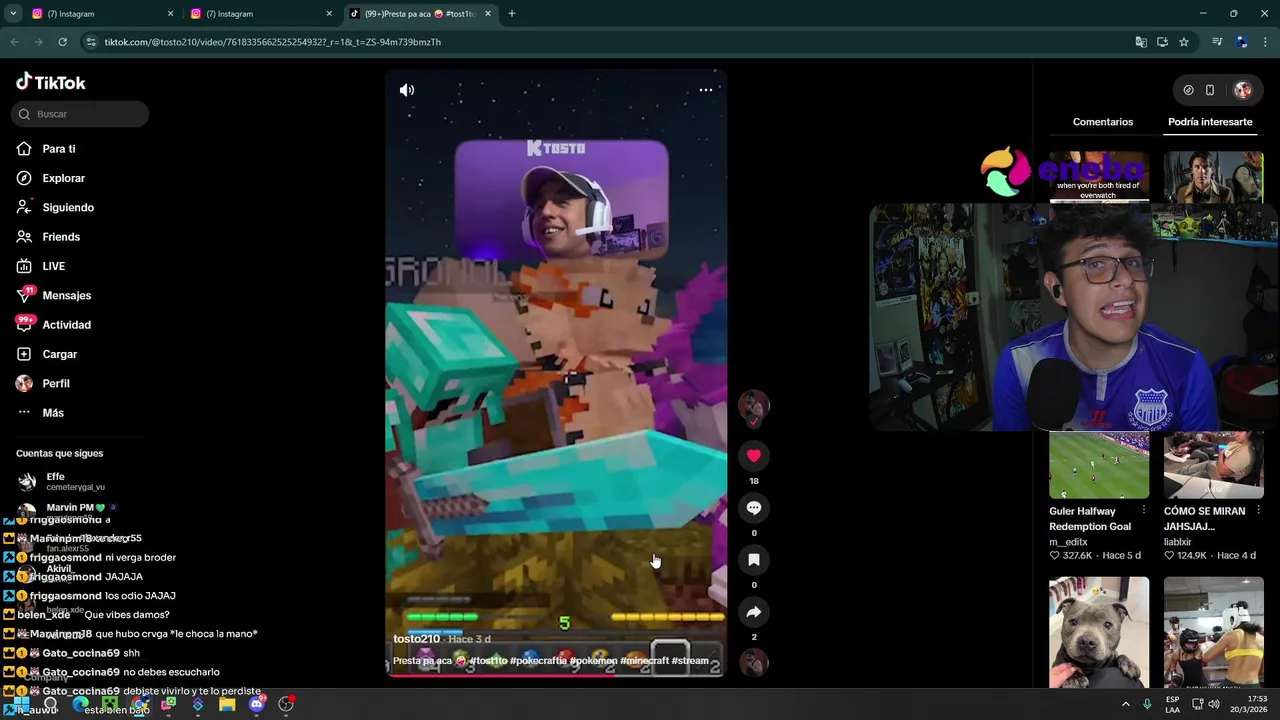Click the tiktok.com address bar

click(x=600, y=42)
